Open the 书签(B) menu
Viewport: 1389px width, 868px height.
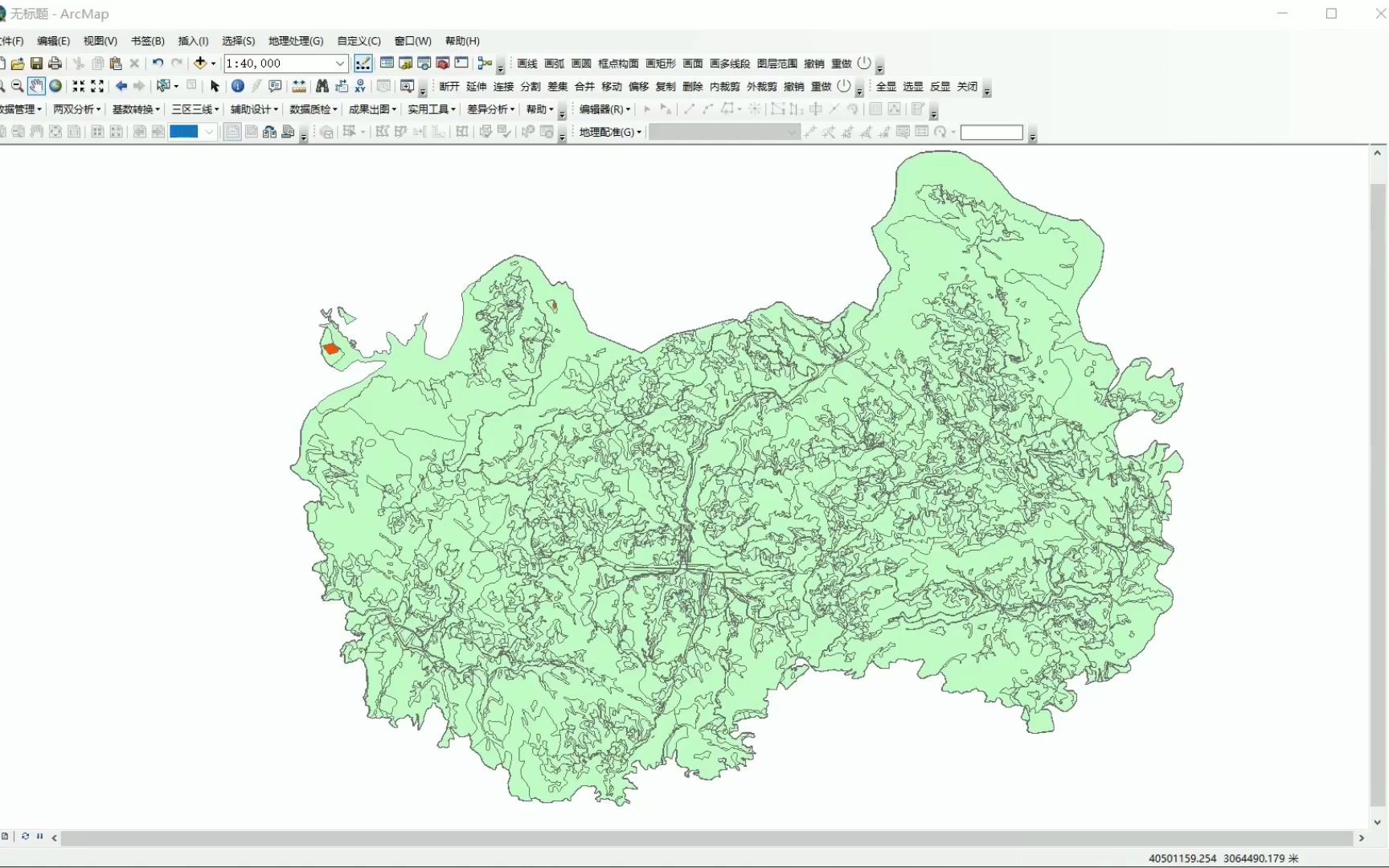pos(147,41)
